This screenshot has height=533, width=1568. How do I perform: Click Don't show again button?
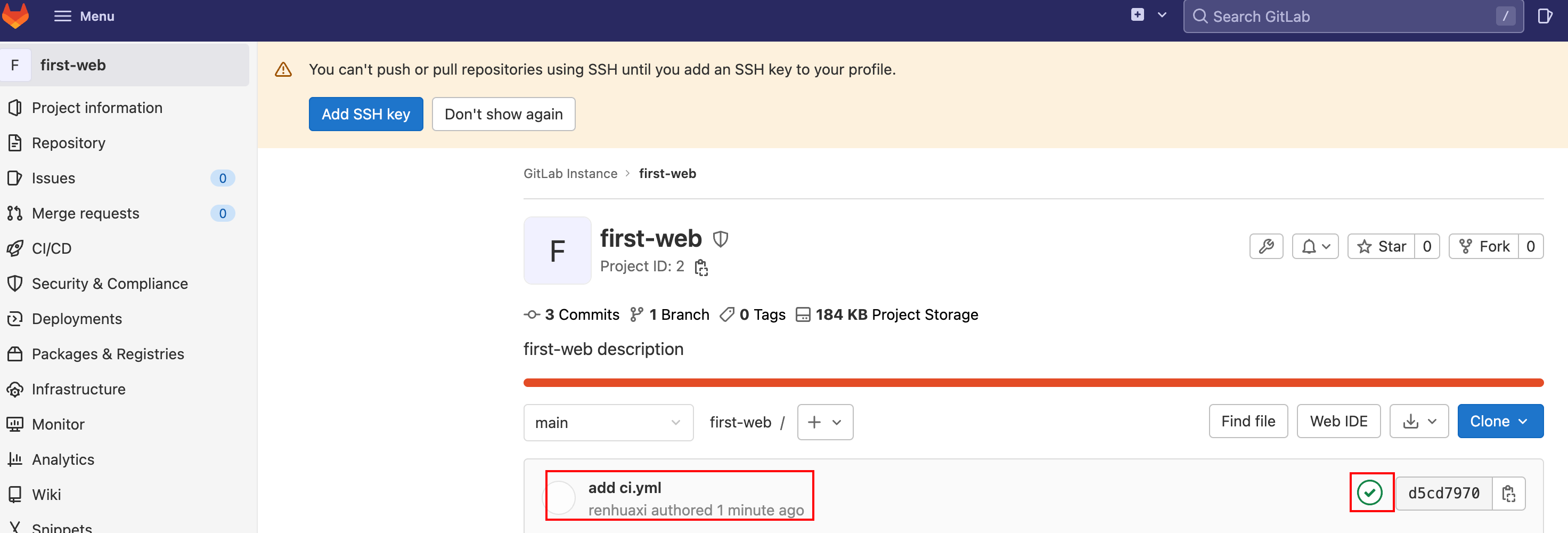pyautogui.click(x=503, y=114)
